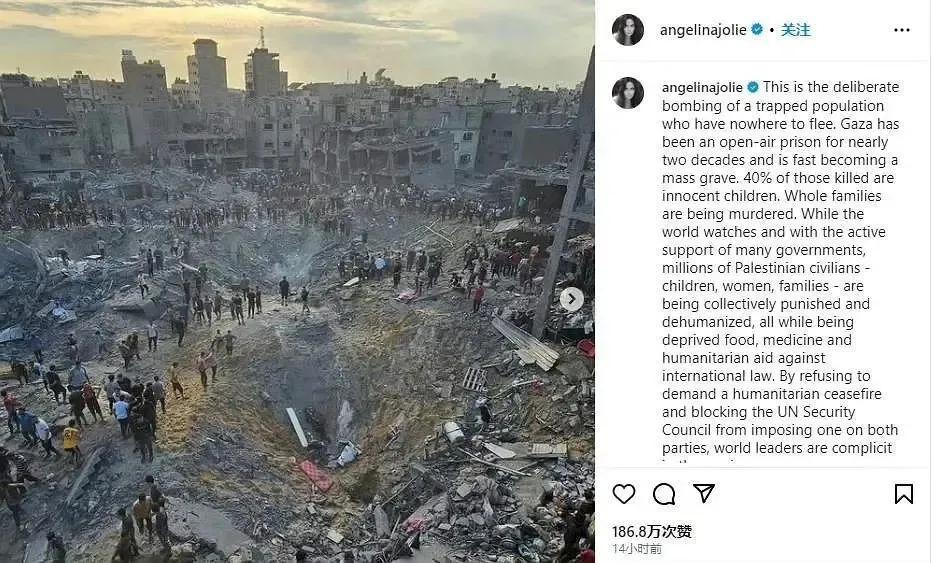Open comments with the speech bubble icon
The image size is (931, 563).
pyautogui.click(x=664, y=494)
